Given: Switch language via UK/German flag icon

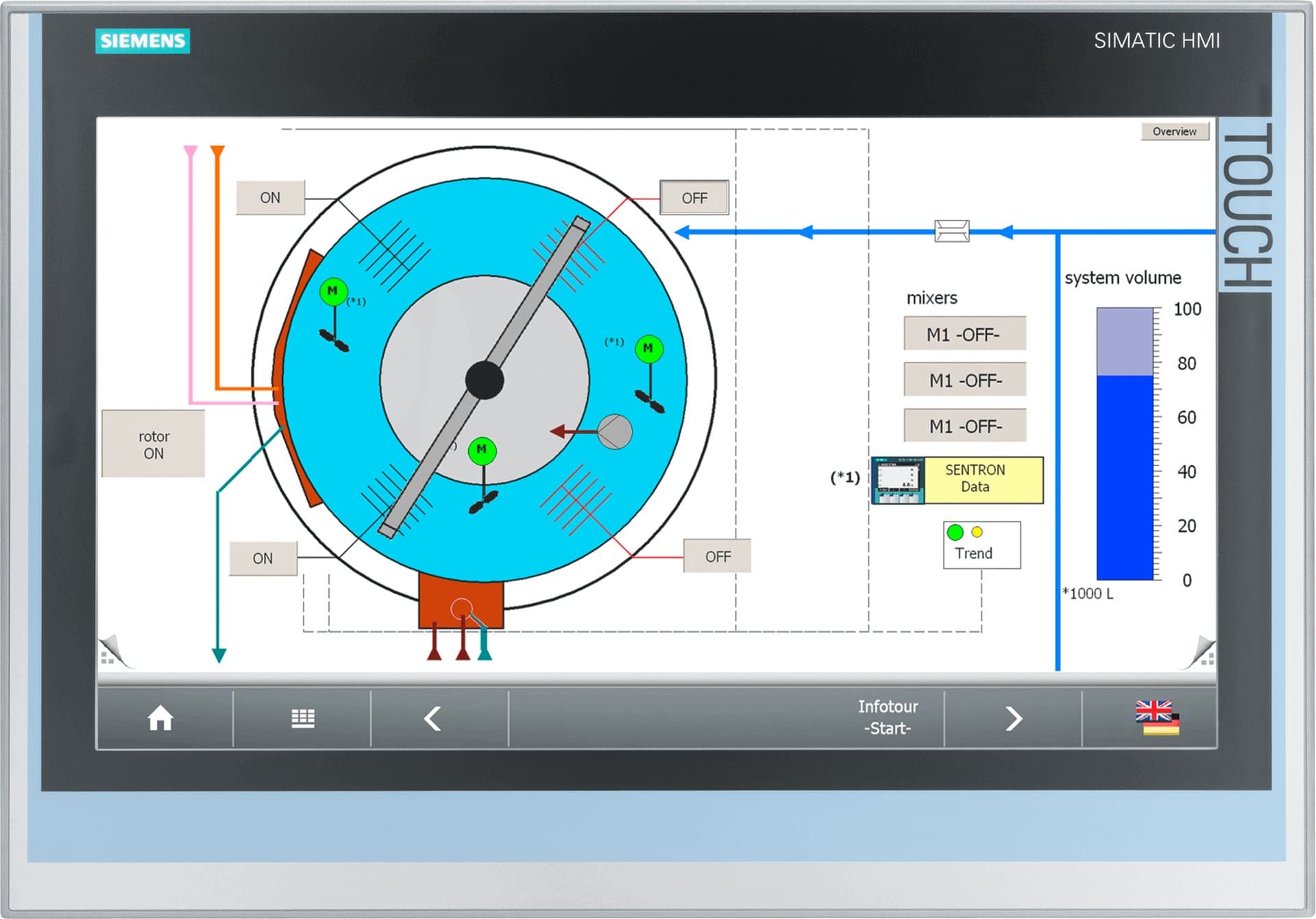Looking at the screenshot, I should 1157,718.
